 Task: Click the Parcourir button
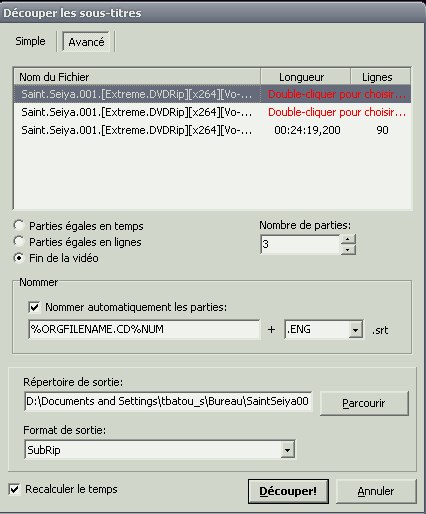(x=364, y=403)
